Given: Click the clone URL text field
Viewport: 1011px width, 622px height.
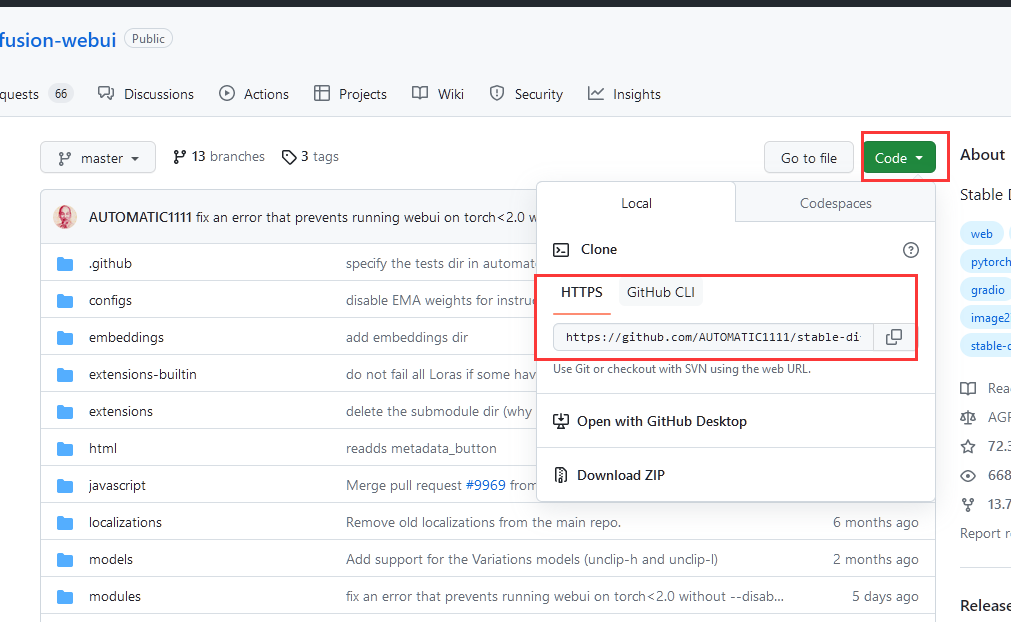Looking at the screenshot, I should tap(713, 337).
